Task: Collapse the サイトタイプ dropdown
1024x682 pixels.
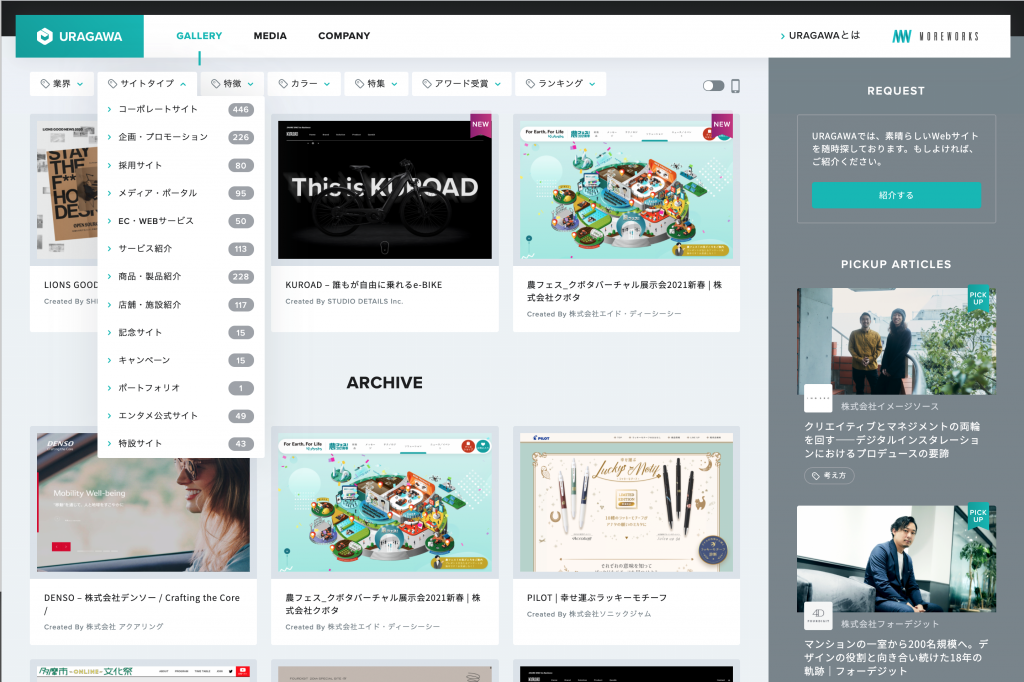Action: [147, 84]
